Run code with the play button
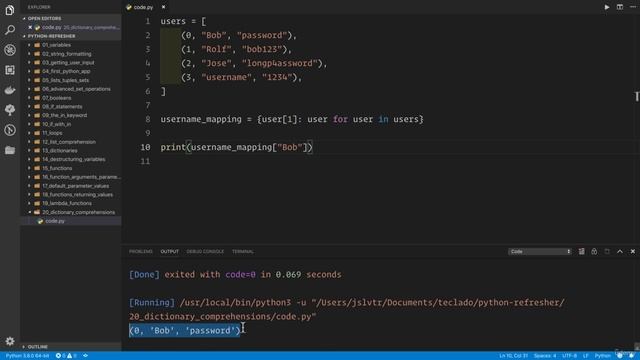Image resolution: width=640 pixels, height=360 pixels. pyautogui.click(x=607, y=7)
